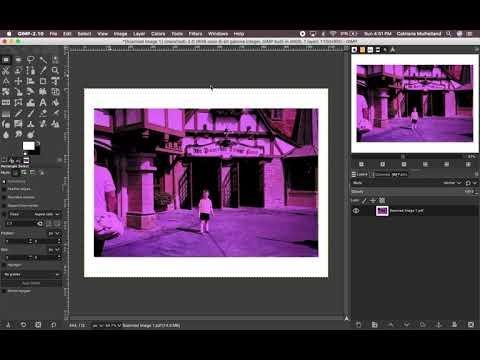Select the Eraser tool
The height and width of the screenshot is (360, 480).
pos(43,113)
